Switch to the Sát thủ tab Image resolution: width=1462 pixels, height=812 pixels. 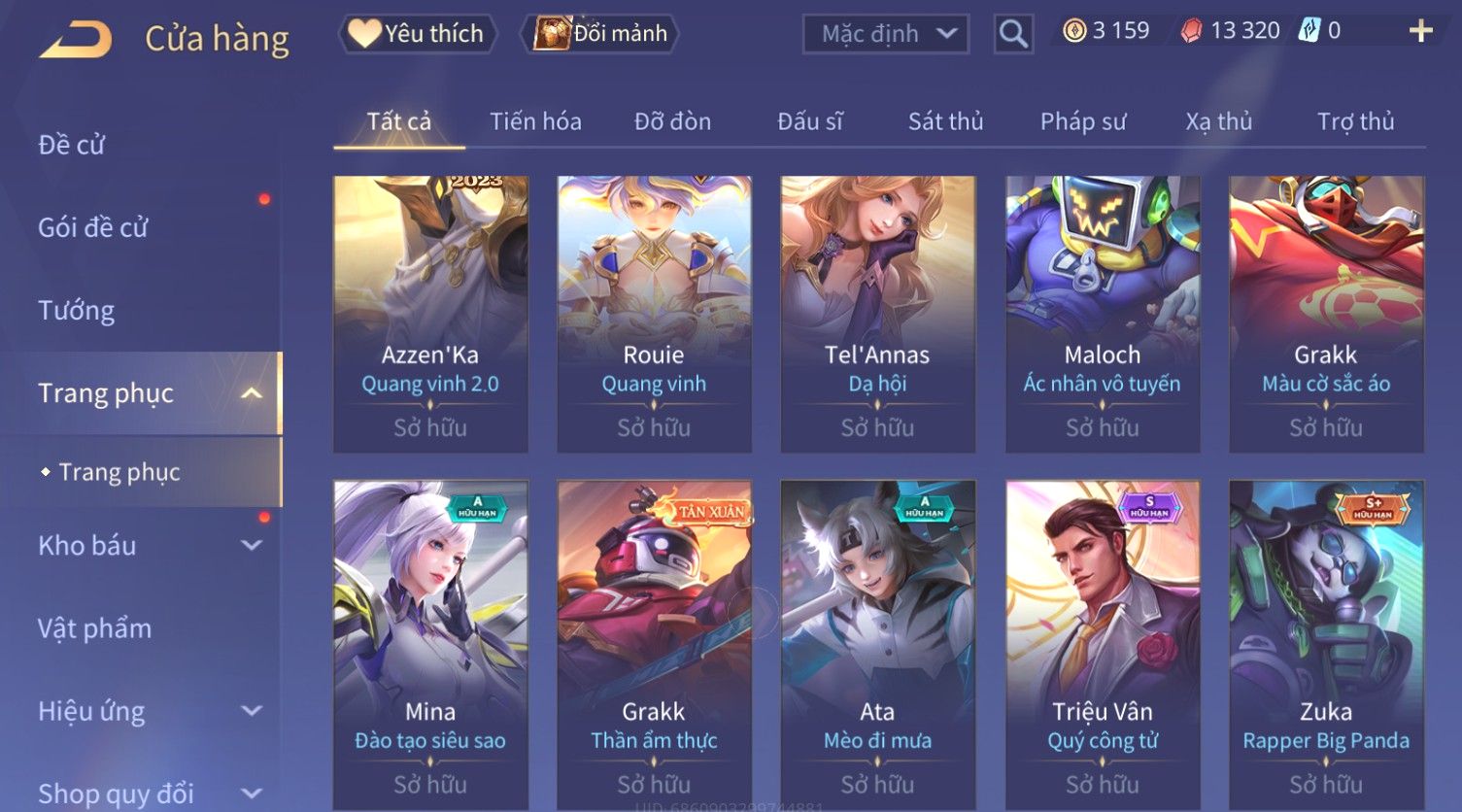coord(945,121)
